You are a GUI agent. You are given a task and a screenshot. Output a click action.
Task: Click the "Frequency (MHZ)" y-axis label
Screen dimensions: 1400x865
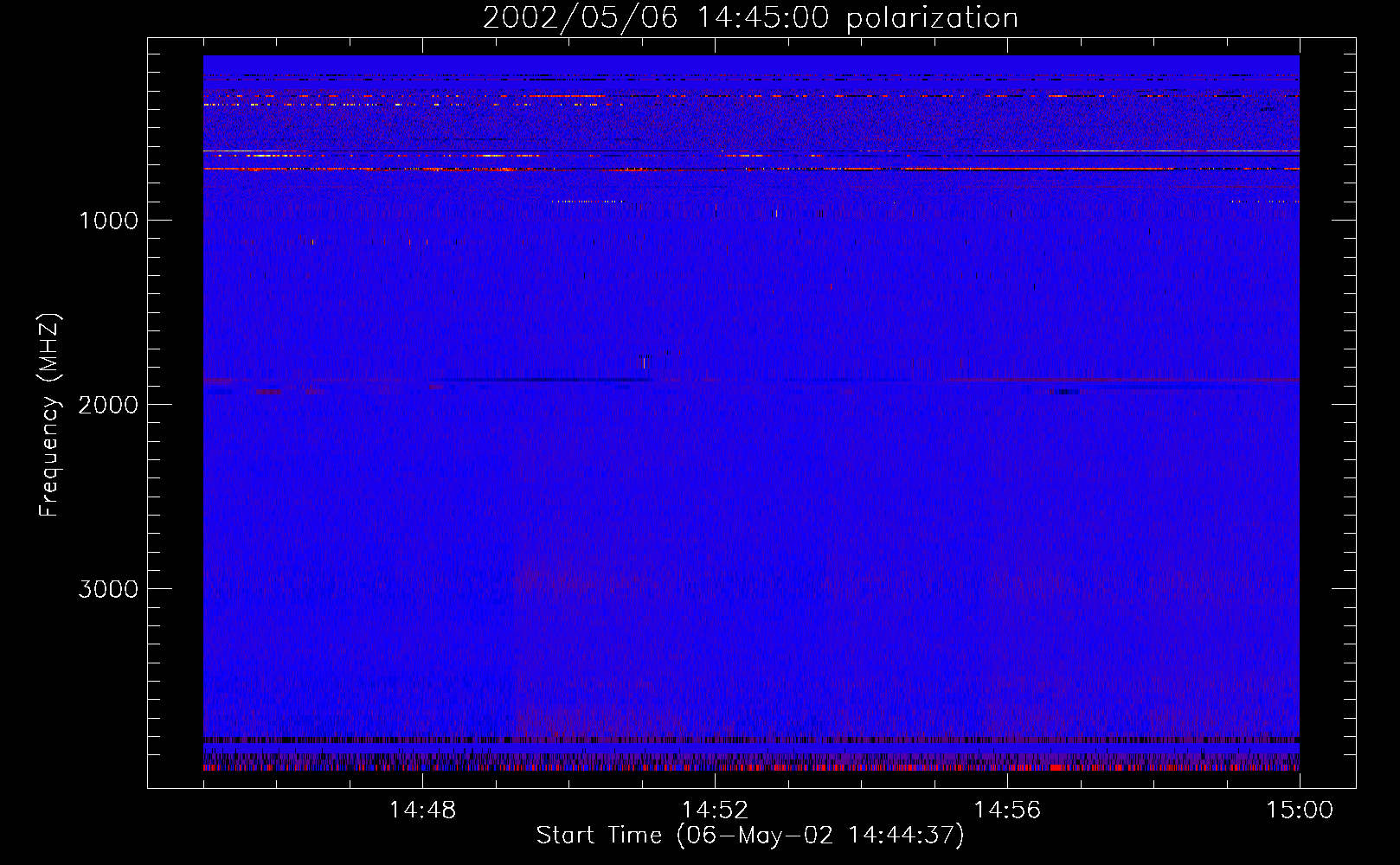pos(49,415)
